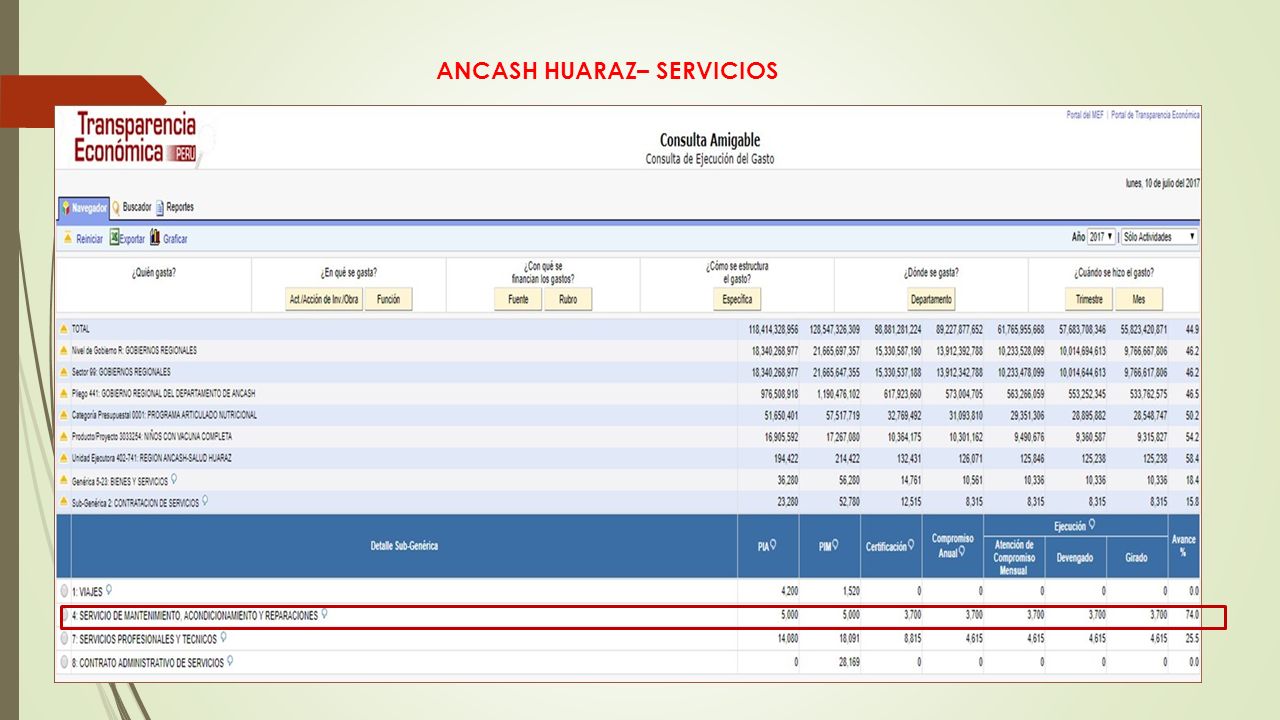Click the Graficar chart icon
The image size is (1280, 720).
pyautogui.click(x=155, y=238)
